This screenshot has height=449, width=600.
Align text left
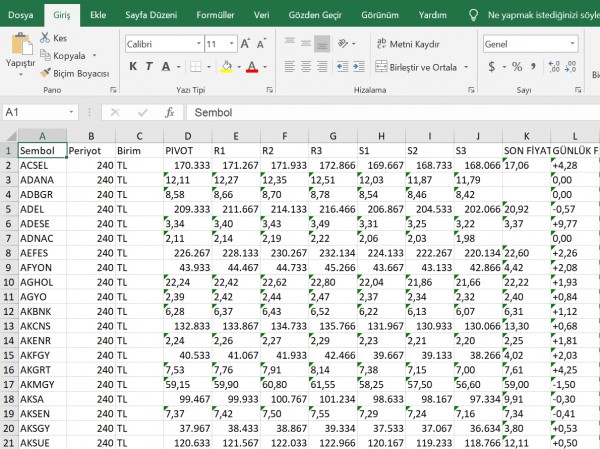290,67
